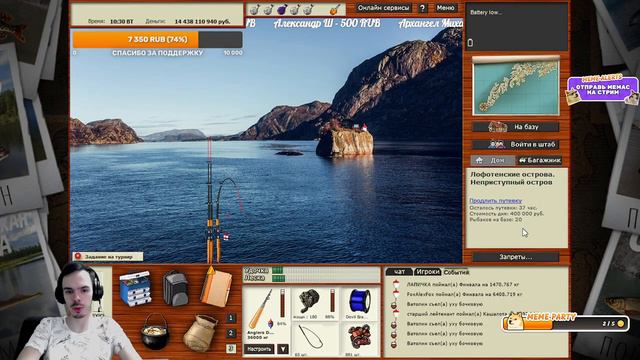The image size is (640, 360).
Task: Click the 'Осталось путевки: 37 час.' text
Action: tap(503, 208)
